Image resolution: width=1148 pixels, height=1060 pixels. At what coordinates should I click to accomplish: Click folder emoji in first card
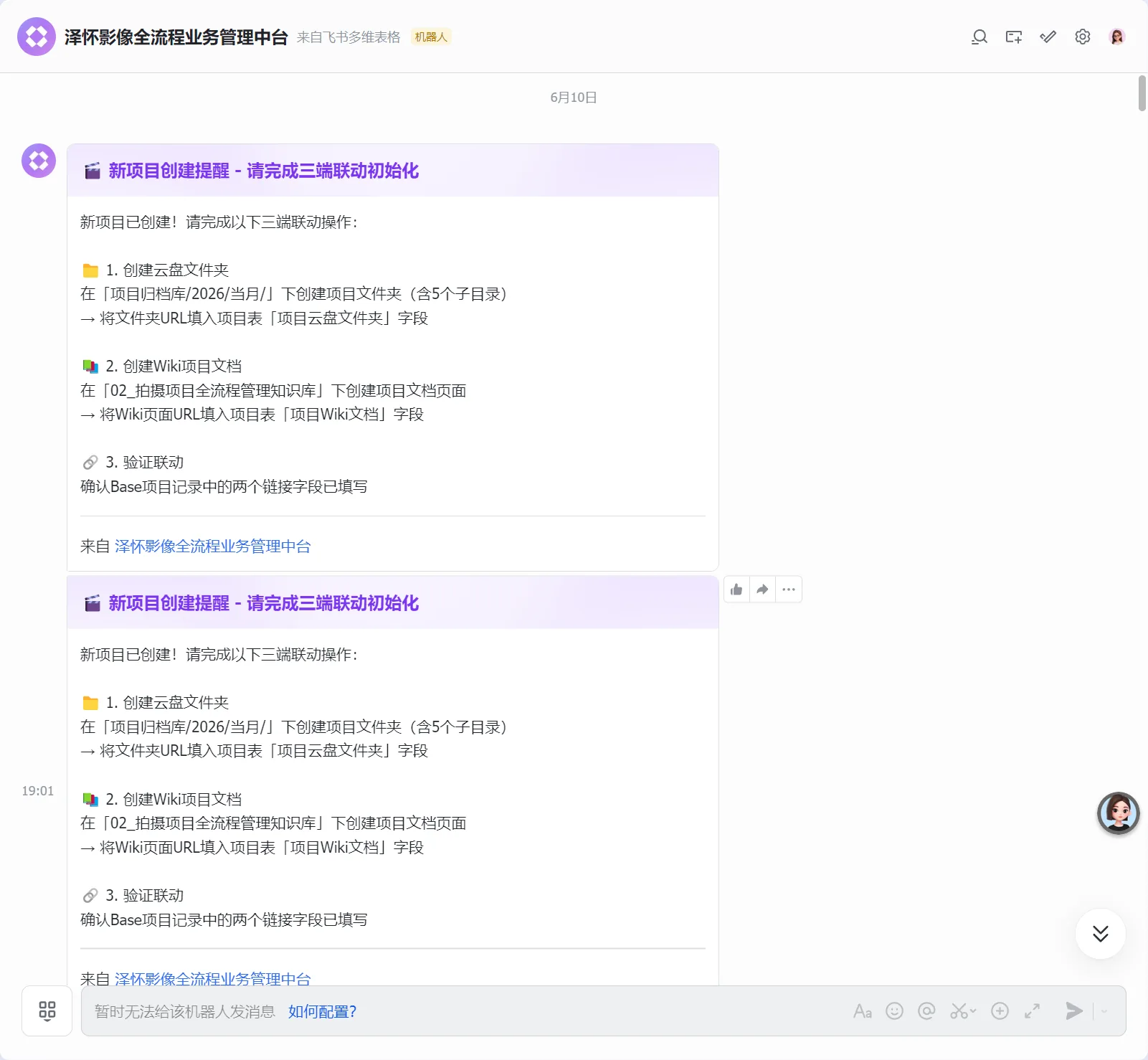pyautogui.click(x=90, y=270)
